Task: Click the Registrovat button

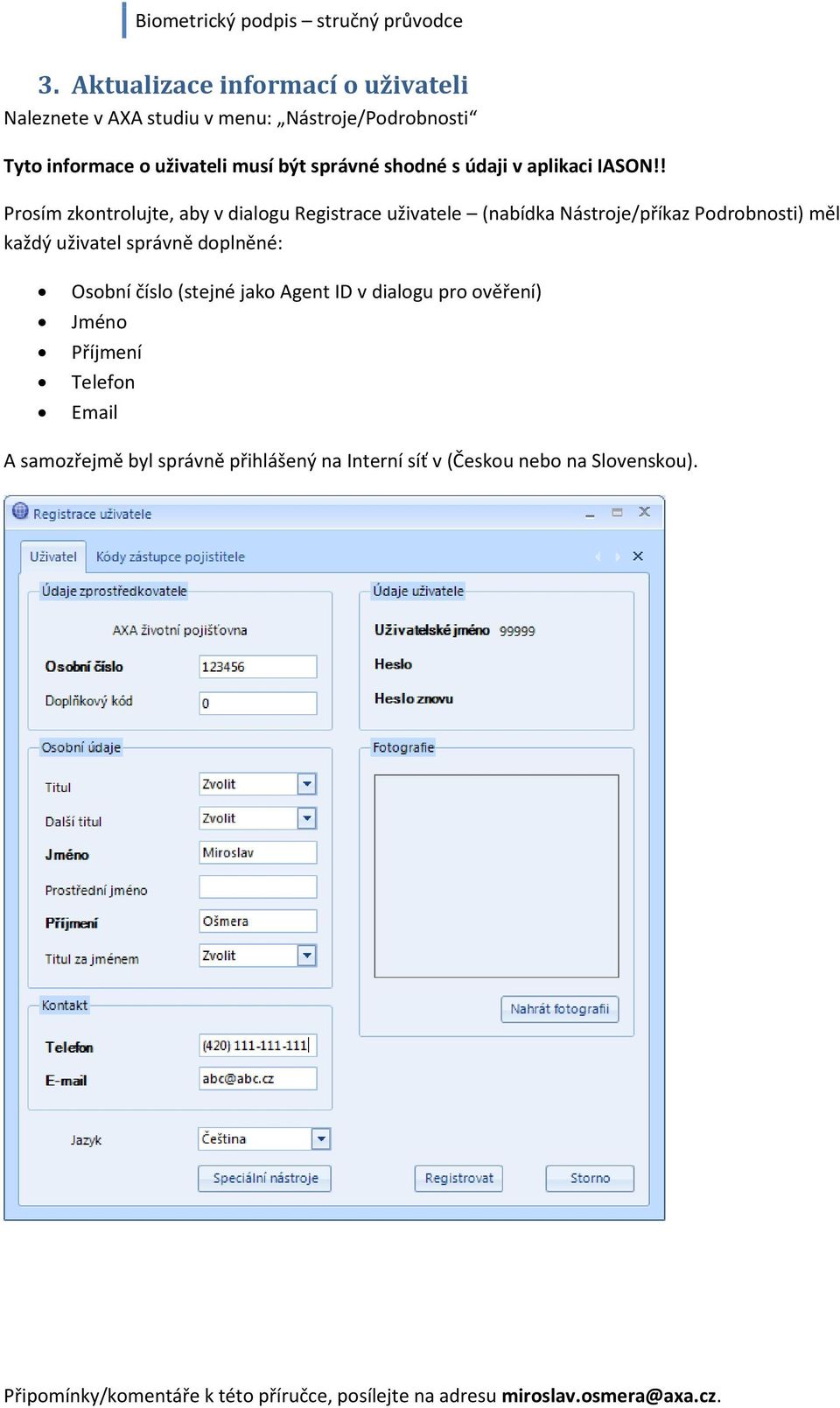Action: [458, 1178]
